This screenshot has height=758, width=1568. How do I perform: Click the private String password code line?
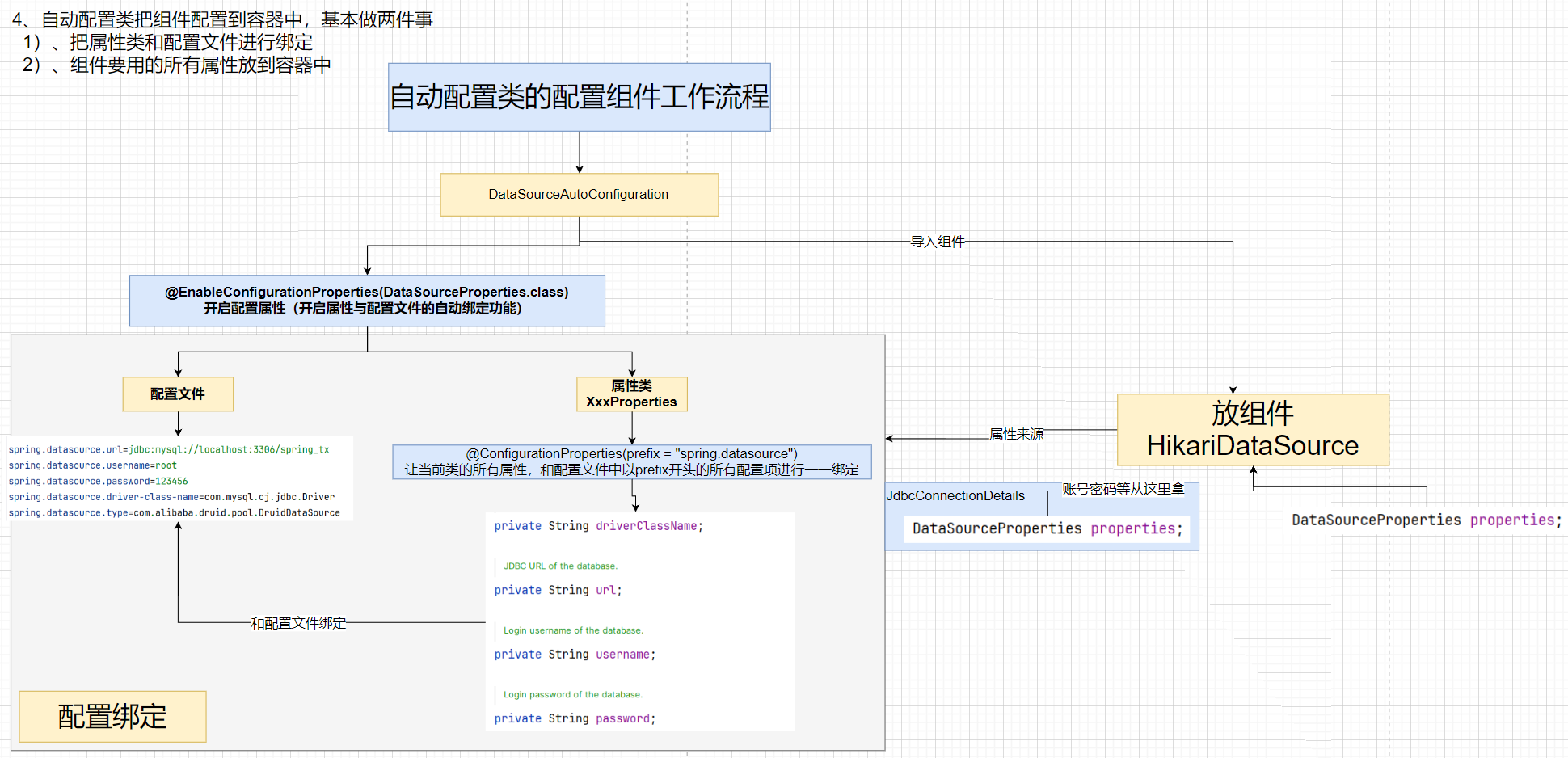coord(575,719)
